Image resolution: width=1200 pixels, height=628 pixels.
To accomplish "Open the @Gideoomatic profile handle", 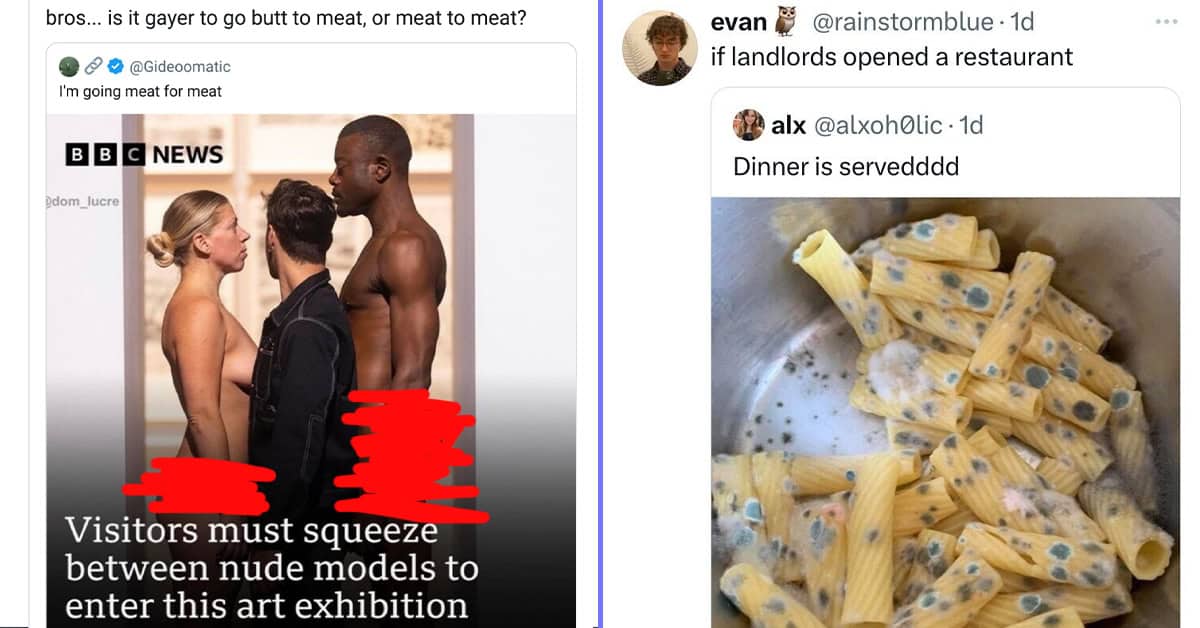I will [x=180, y=67].
